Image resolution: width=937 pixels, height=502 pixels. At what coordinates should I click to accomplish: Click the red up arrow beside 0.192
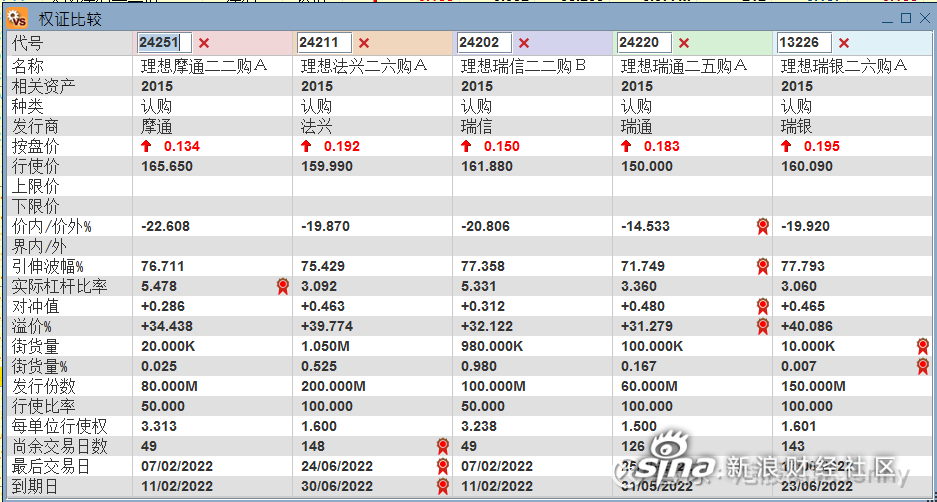(x=307, y=146)
